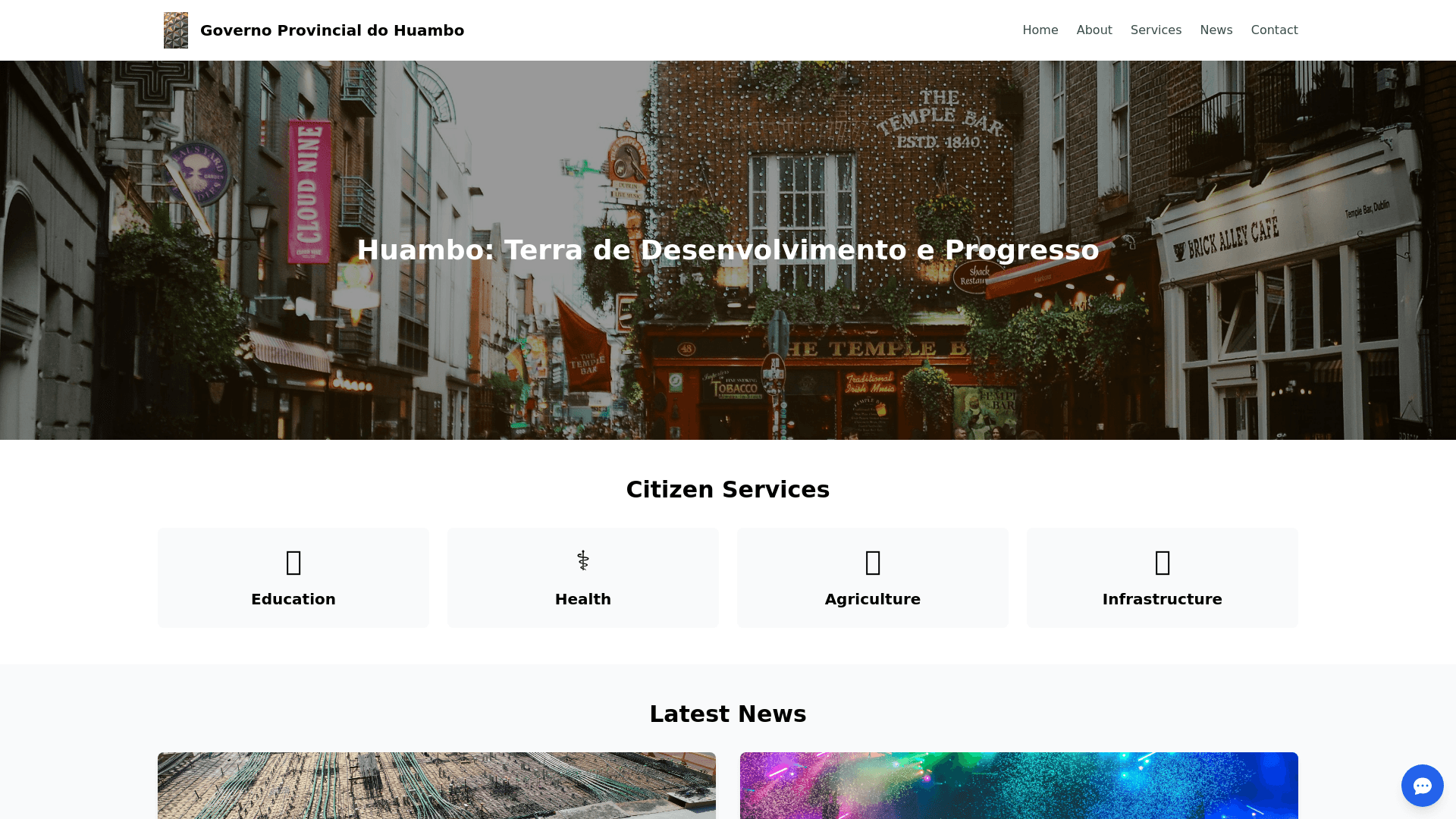Click the Education service icon
The height and width of the screenshot is (819, 1456).
tap(293, 563)
